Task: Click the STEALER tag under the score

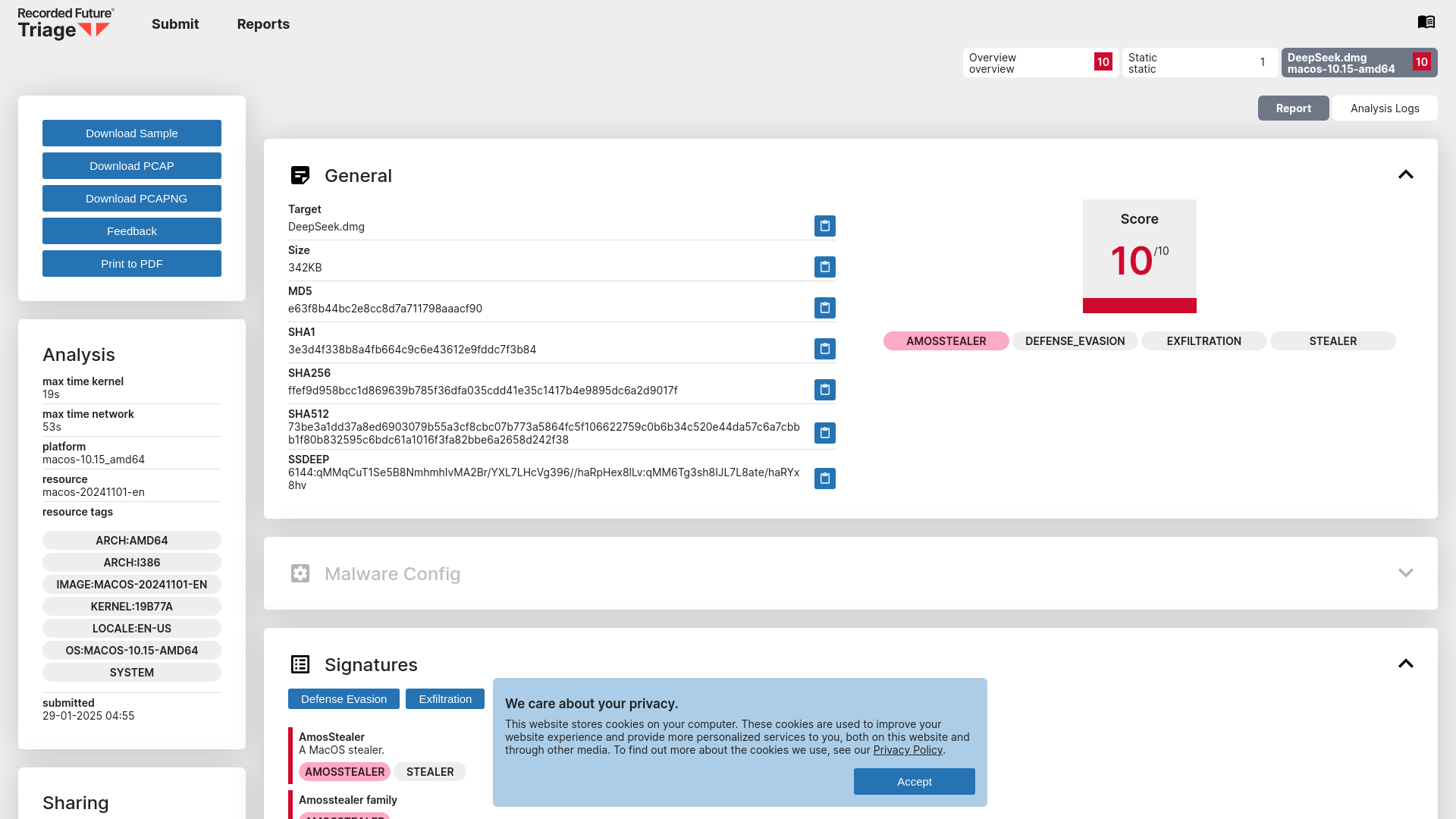Action: [x=1333, y=341]
